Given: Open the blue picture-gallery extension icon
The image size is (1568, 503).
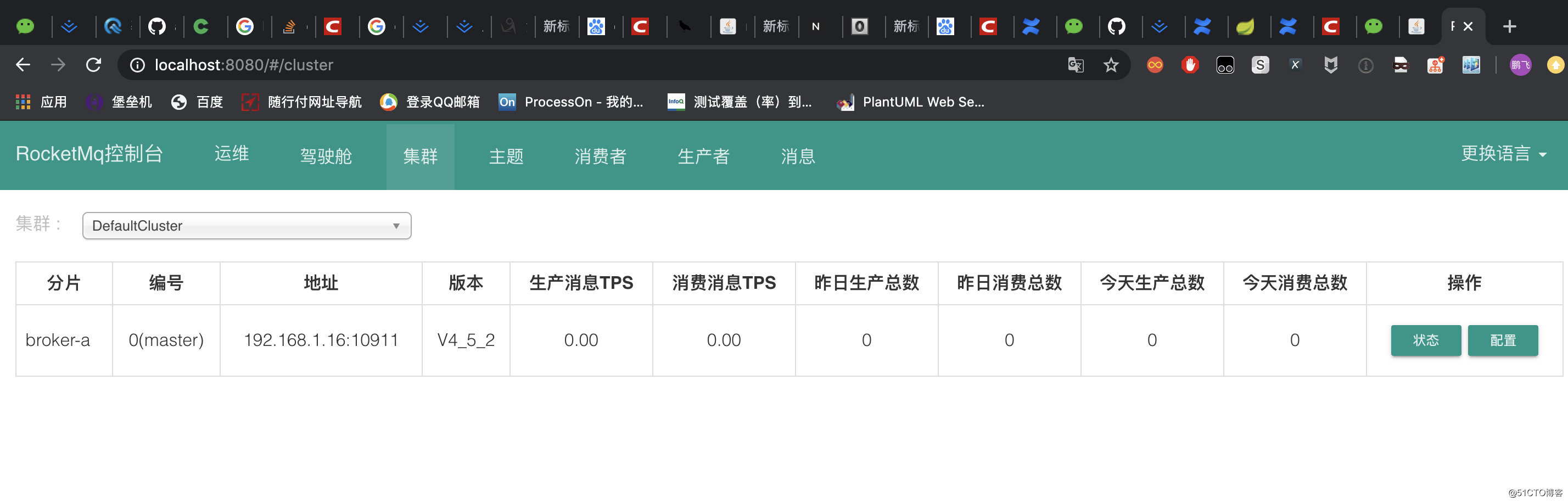Looking at the screenshot, I should [x=1471, y=65].
